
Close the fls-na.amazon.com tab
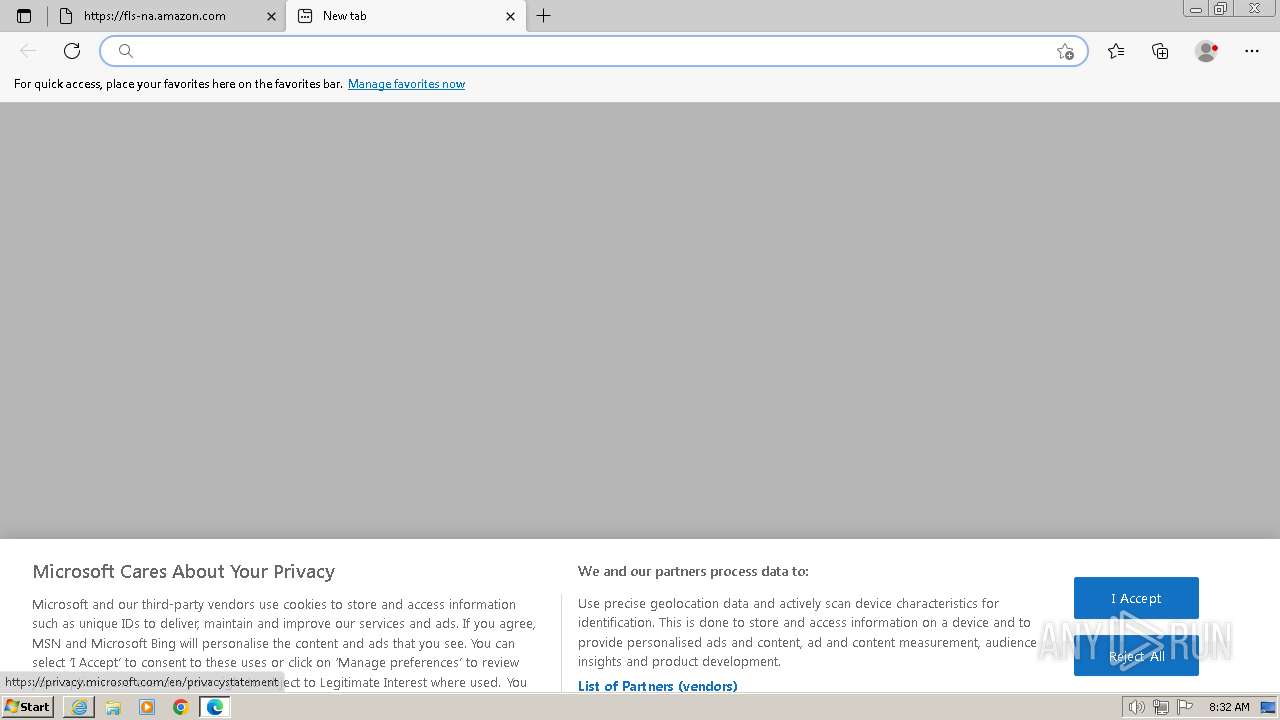[271, 16]
